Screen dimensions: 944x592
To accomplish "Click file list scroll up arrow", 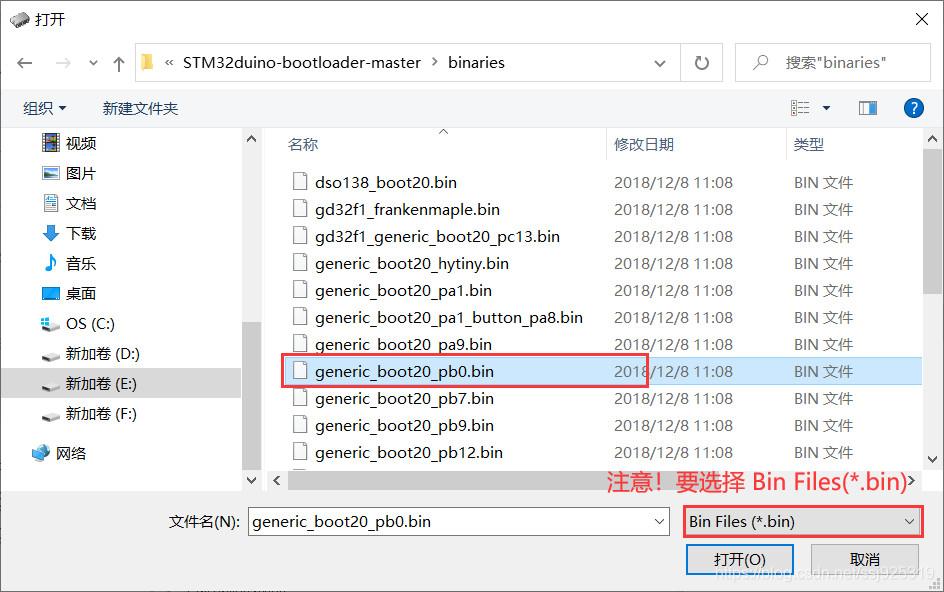I will 933,139.
